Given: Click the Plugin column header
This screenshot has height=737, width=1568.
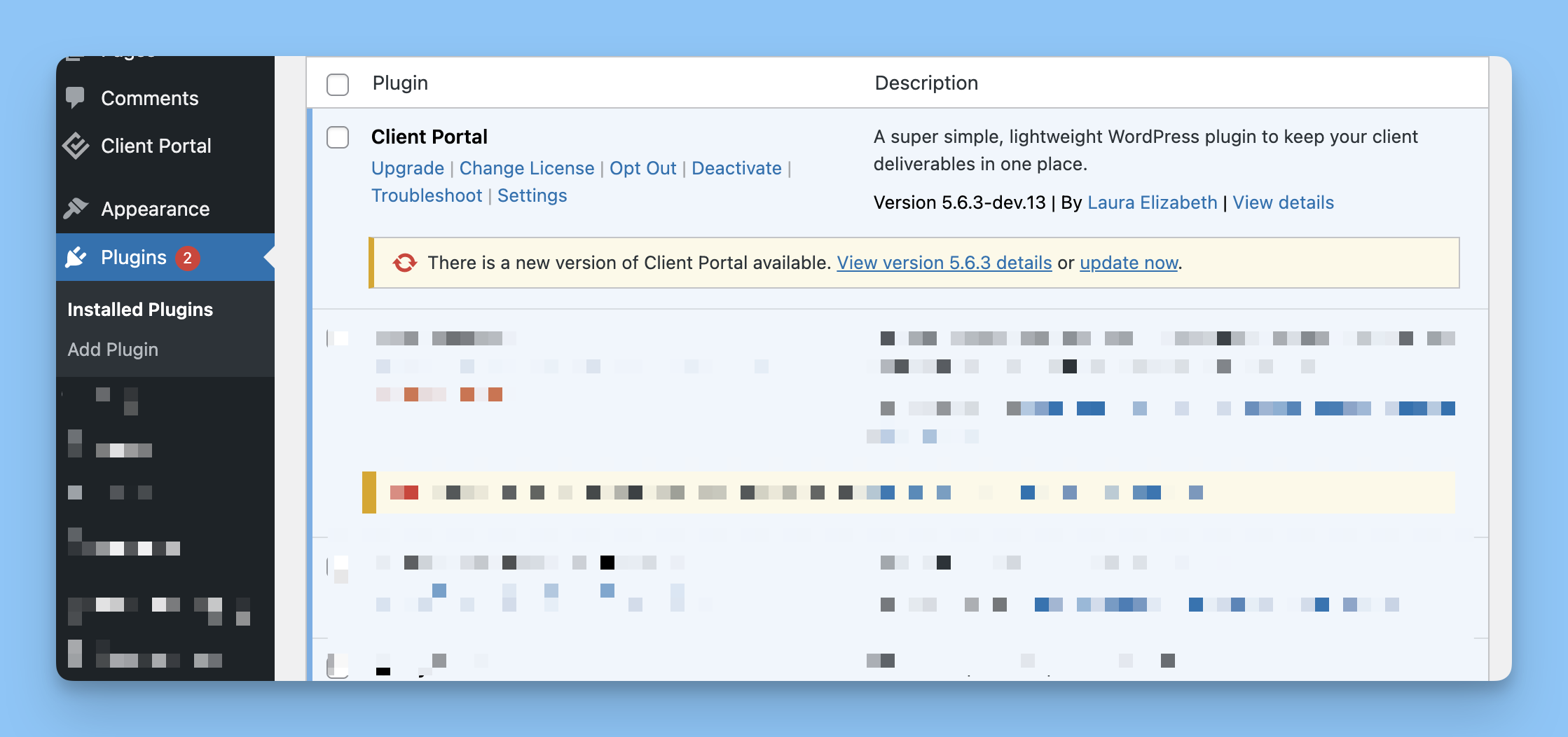Looking at the screenshot, I should tap(400, 83).
